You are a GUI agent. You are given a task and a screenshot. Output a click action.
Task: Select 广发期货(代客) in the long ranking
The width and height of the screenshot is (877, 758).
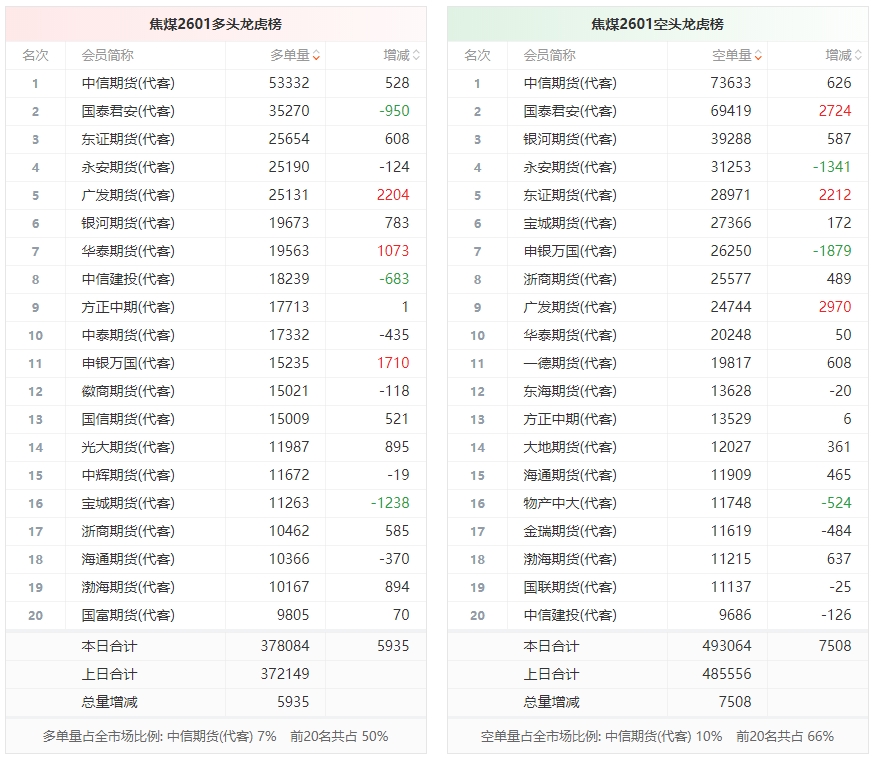[x=128, y=195]
